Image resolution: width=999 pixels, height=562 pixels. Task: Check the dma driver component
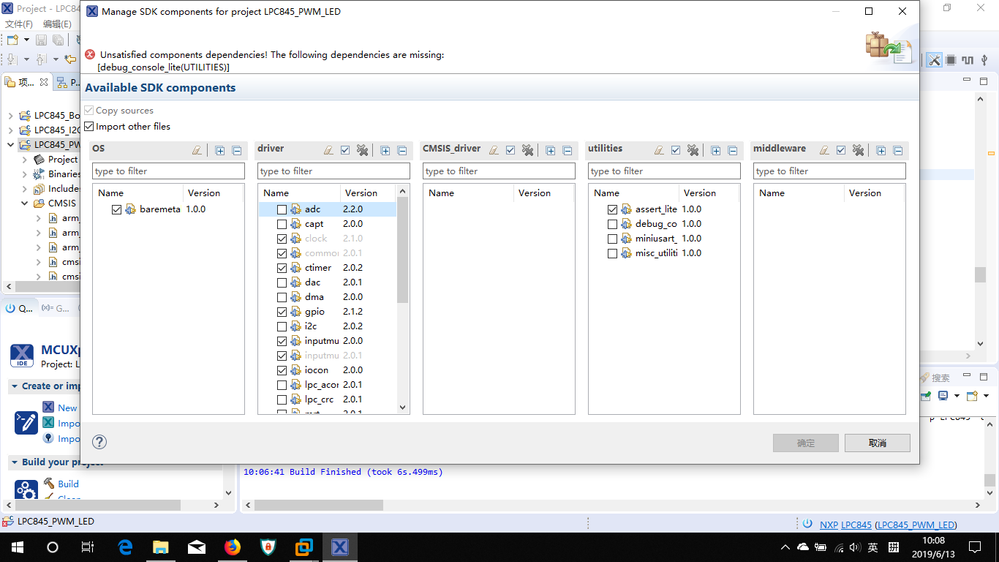282,298
